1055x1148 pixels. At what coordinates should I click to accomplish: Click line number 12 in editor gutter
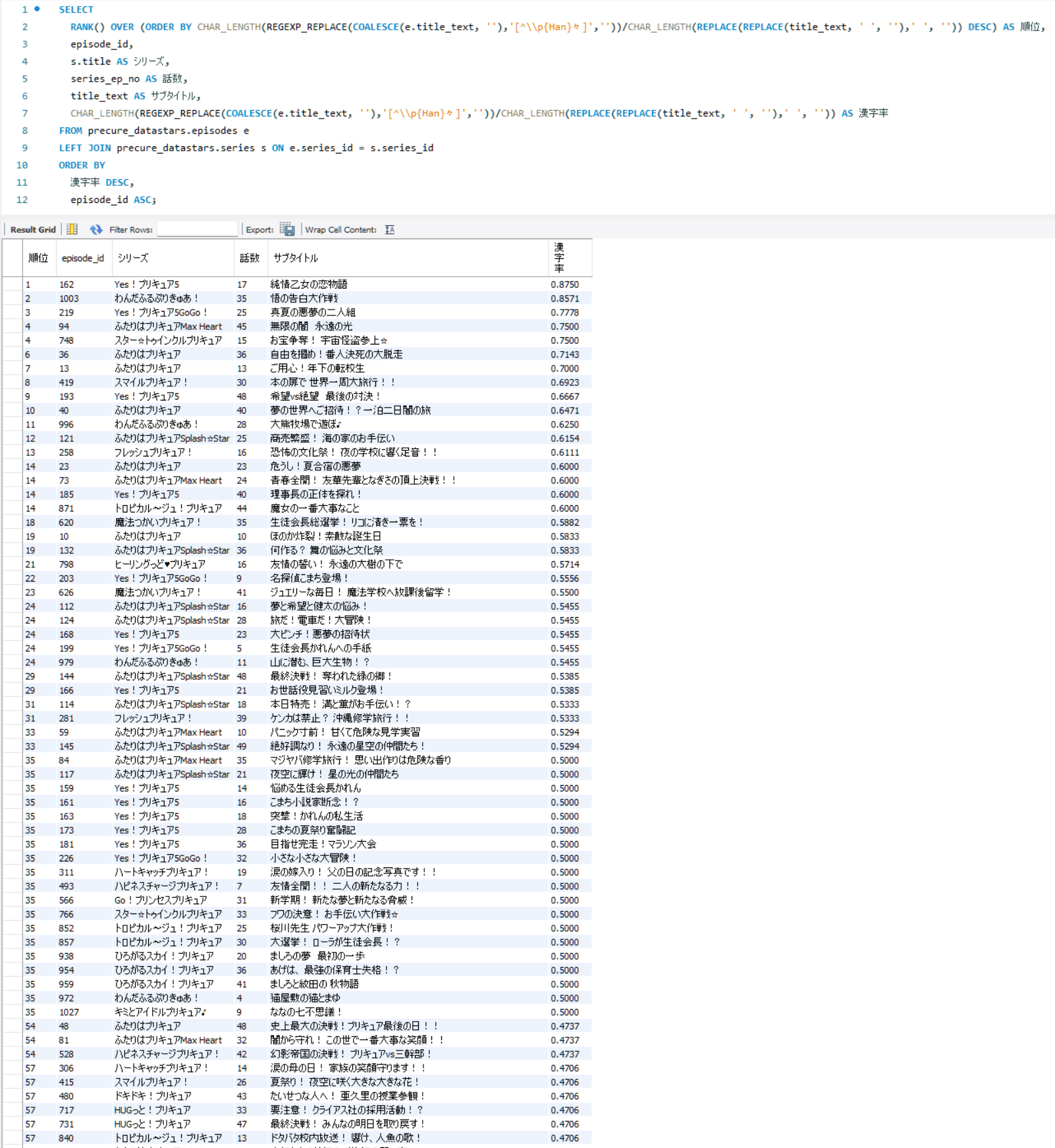pos(22,200)
